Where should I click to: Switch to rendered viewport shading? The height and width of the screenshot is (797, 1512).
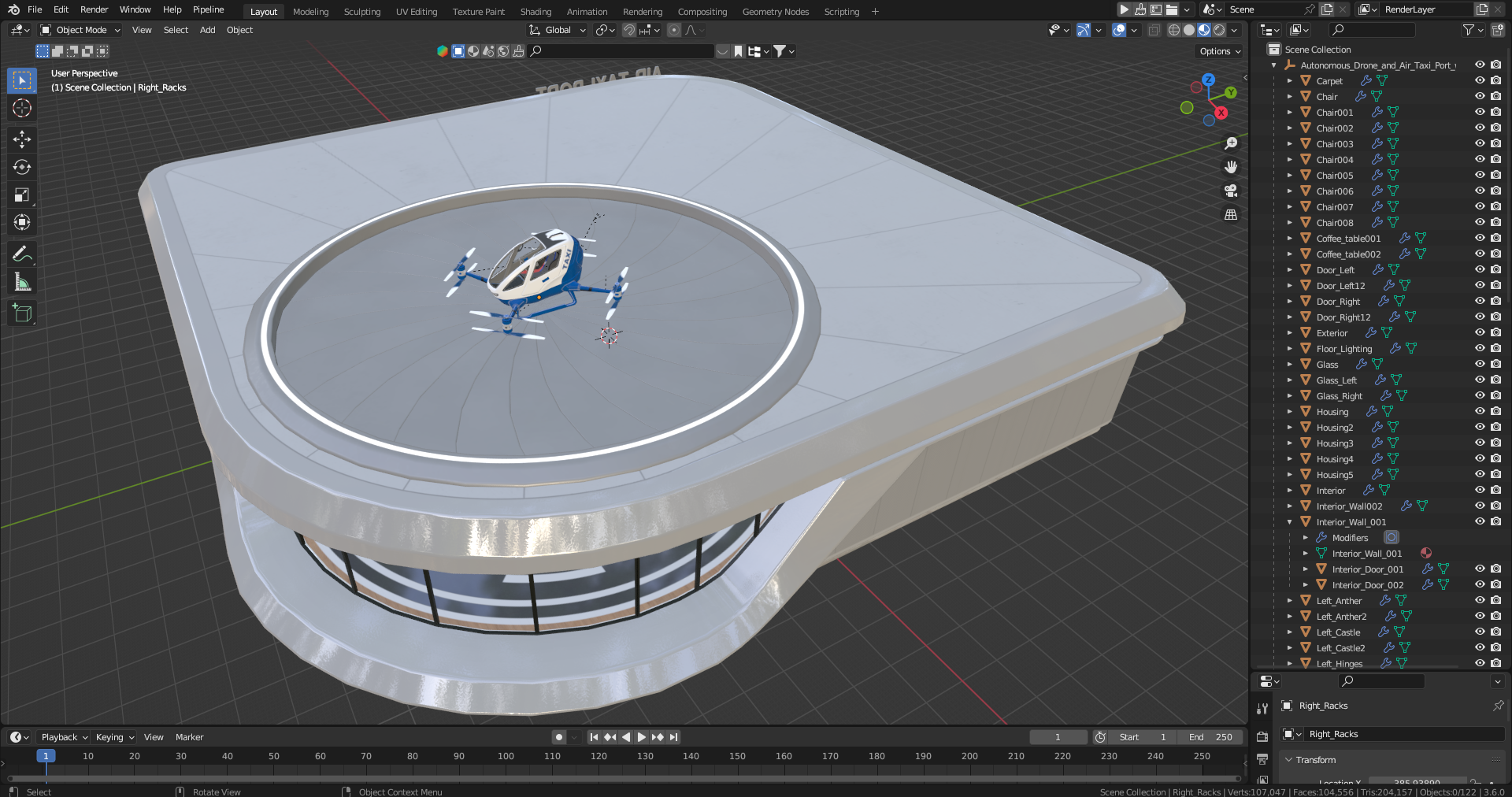pos(1219,30)
